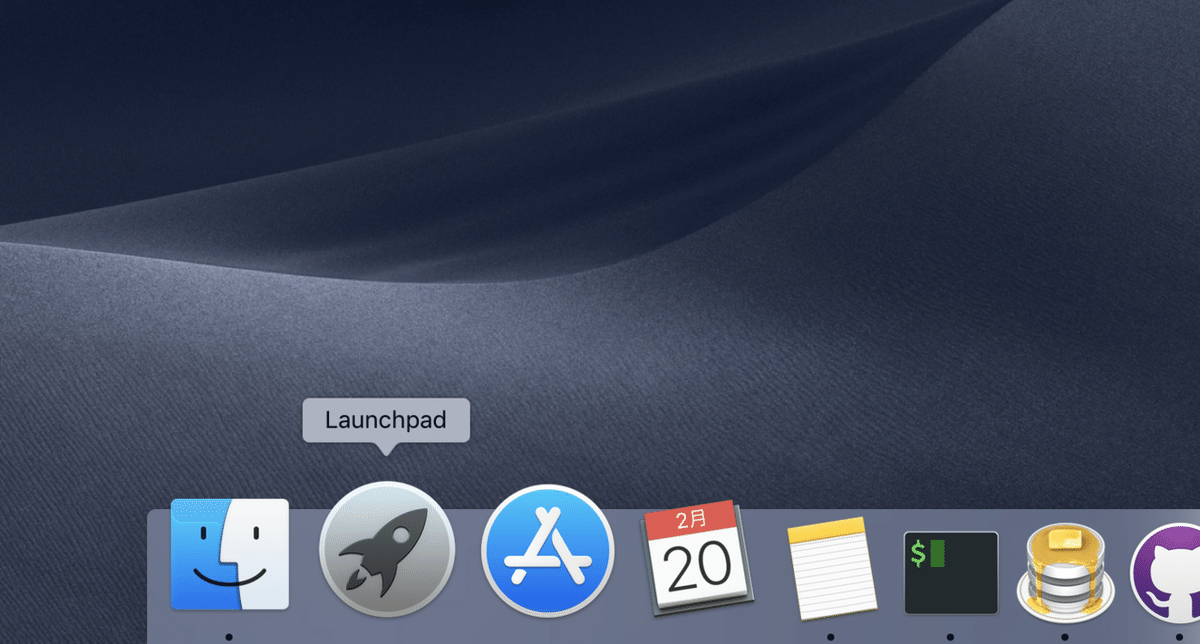Image resolution: width=1200 pixels, height=644 pixels.
Task: Launch Launchpad rocket icon in Dock
Action: (387, 550)
